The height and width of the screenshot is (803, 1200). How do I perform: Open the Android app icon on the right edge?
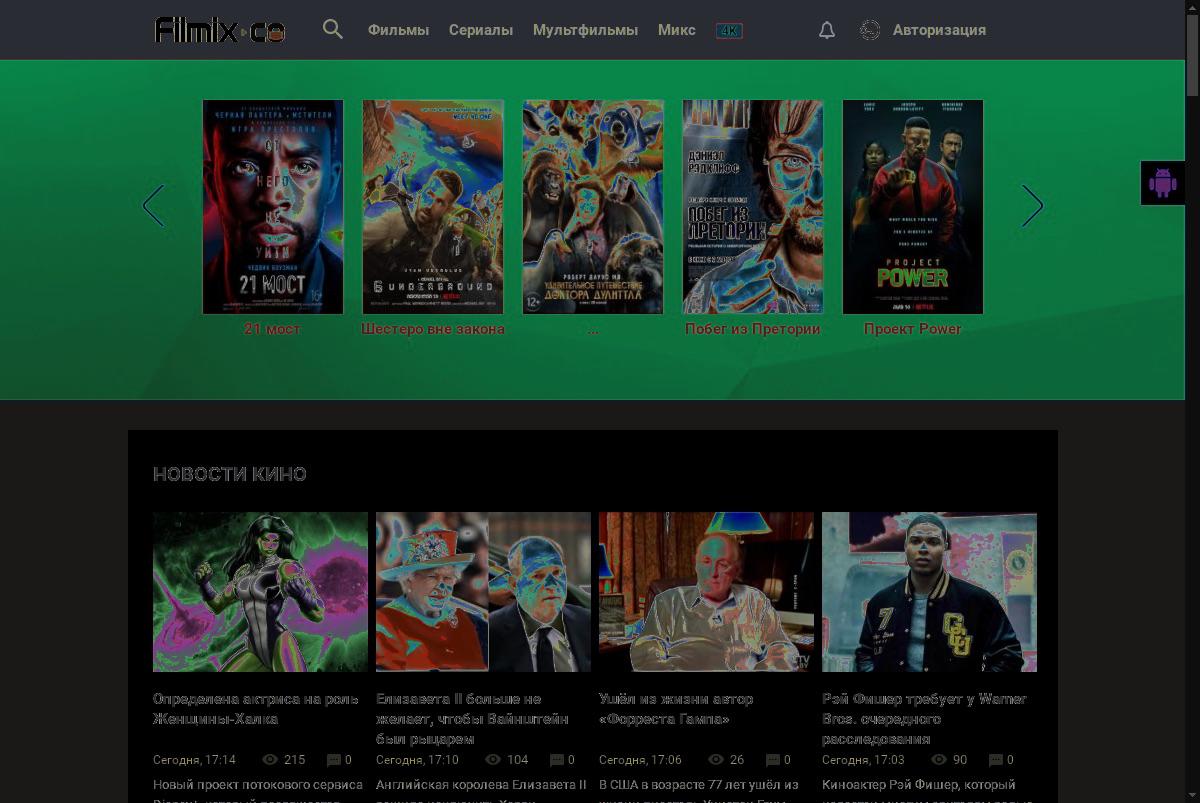pyautogui.click(x=1162, y=183)
